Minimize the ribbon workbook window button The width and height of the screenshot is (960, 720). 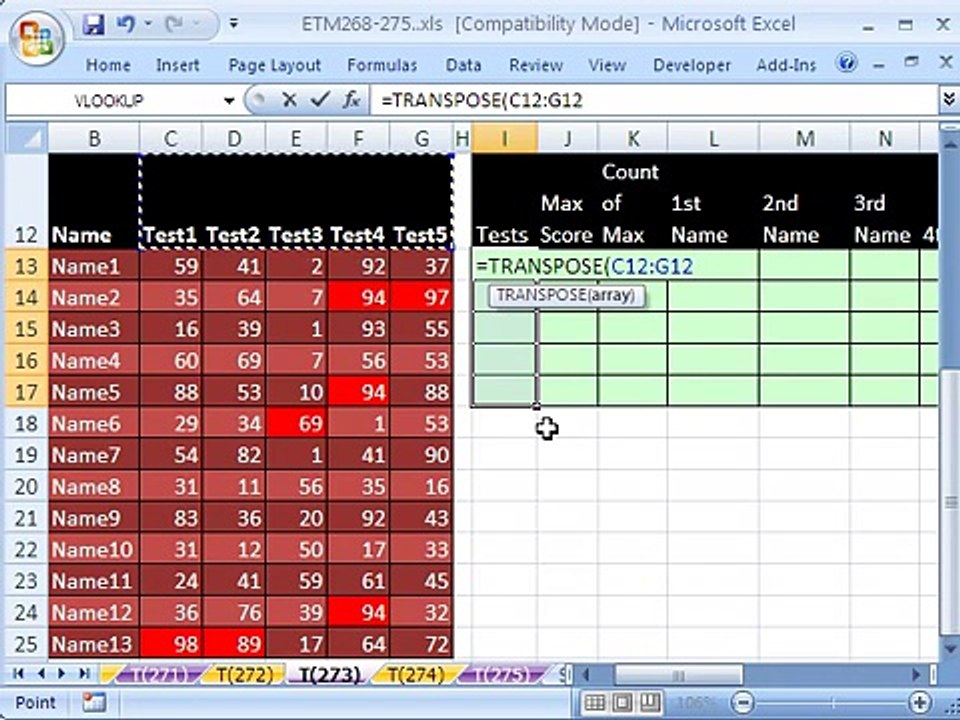click(x=879, y=64)
